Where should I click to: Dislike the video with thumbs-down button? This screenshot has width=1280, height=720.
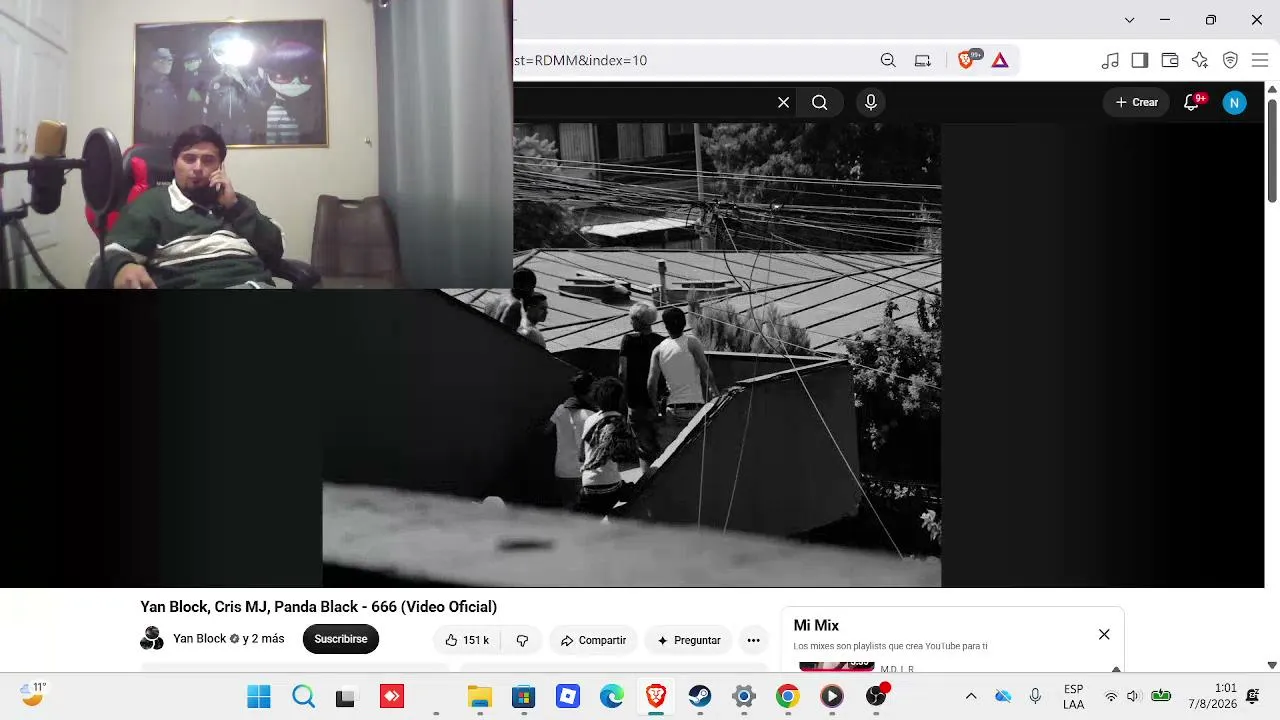[x=522, y=640]
